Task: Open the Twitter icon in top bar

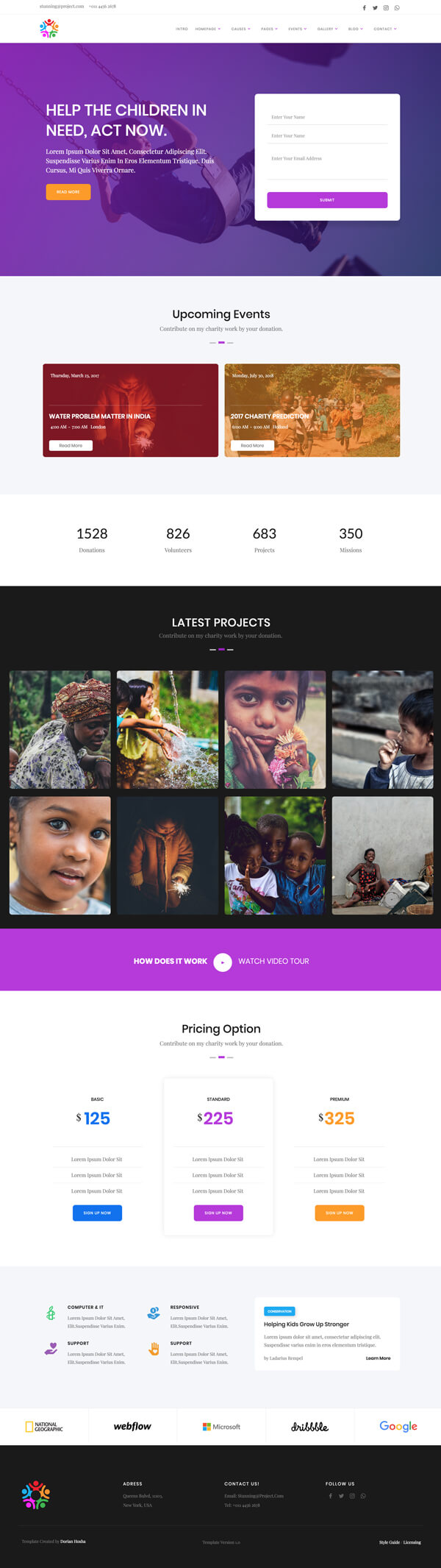Action: [375, 7]
